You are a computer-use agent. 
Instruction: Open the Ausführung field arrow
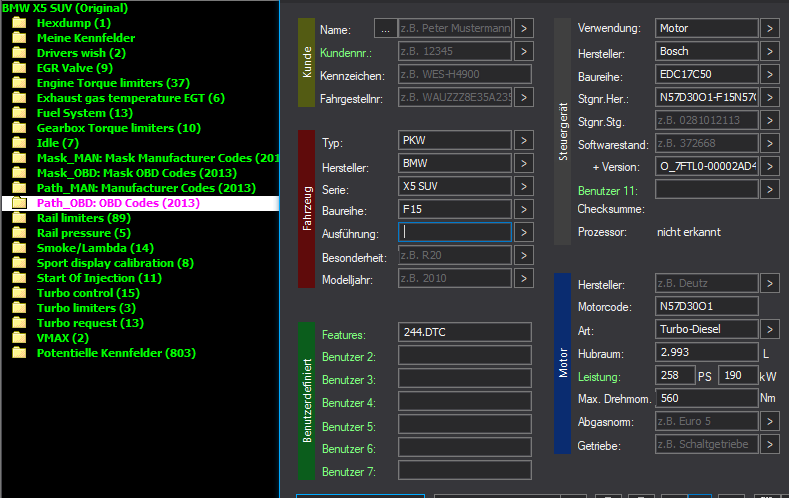pos(524,232)
